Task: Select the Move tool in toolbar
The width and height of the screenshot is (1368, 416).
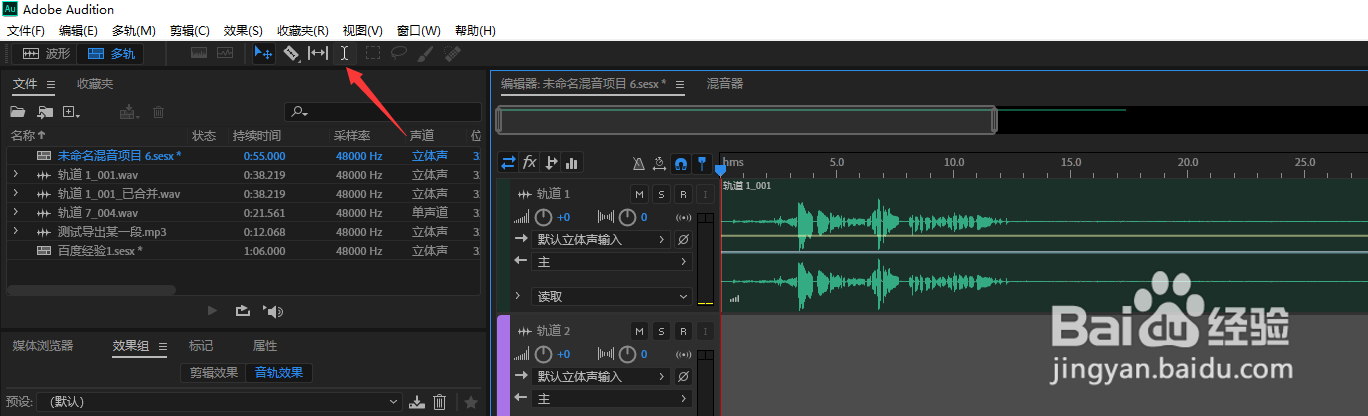Action: point(264,53)
